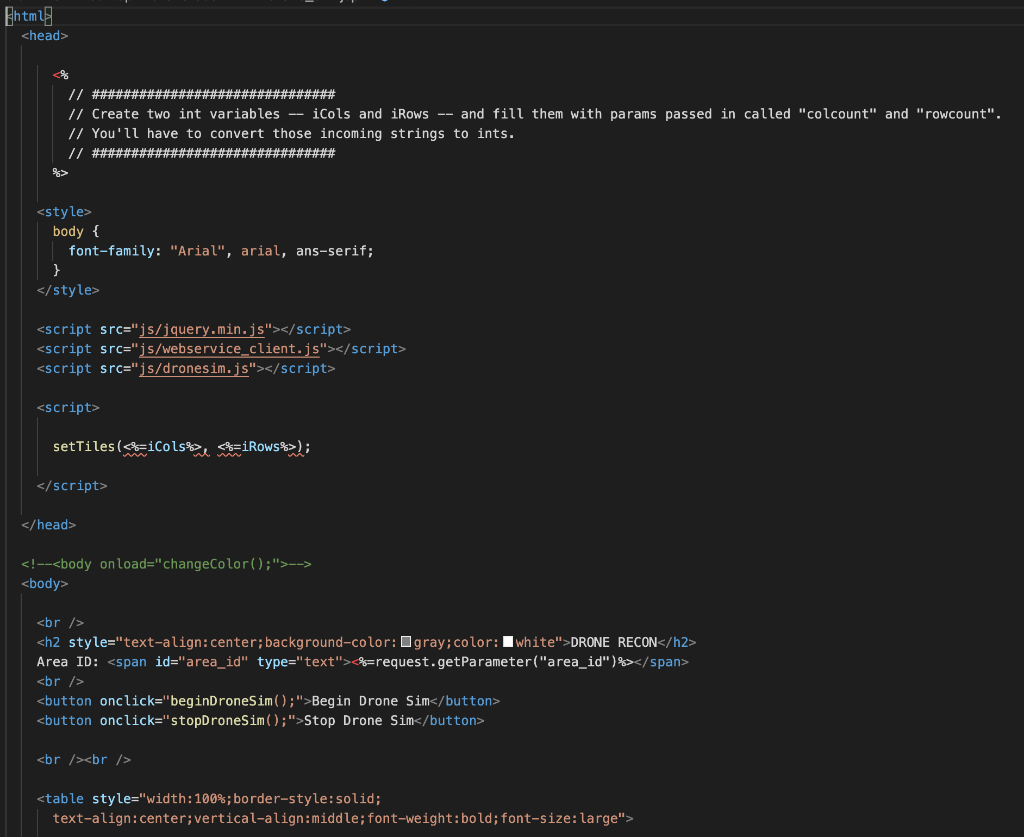The width and height of the screenshot is (1024, 837).
Task: Click the beginDroneSim(); onclick handler
Action: click(233, 701)
